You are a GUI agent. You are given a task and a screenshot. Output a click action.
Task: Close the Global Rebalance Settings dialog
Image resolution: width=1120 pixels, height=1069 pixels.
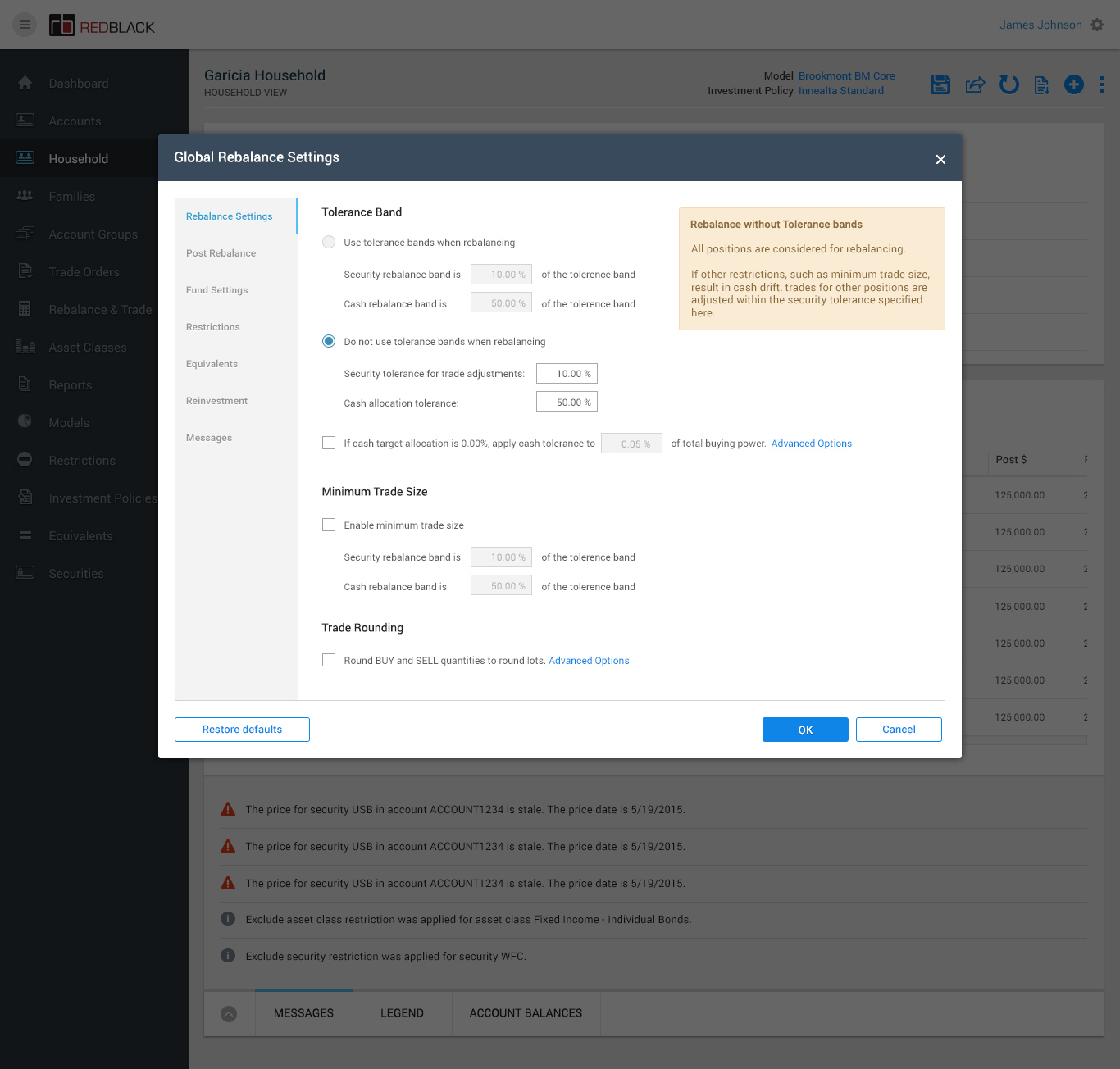940,159
